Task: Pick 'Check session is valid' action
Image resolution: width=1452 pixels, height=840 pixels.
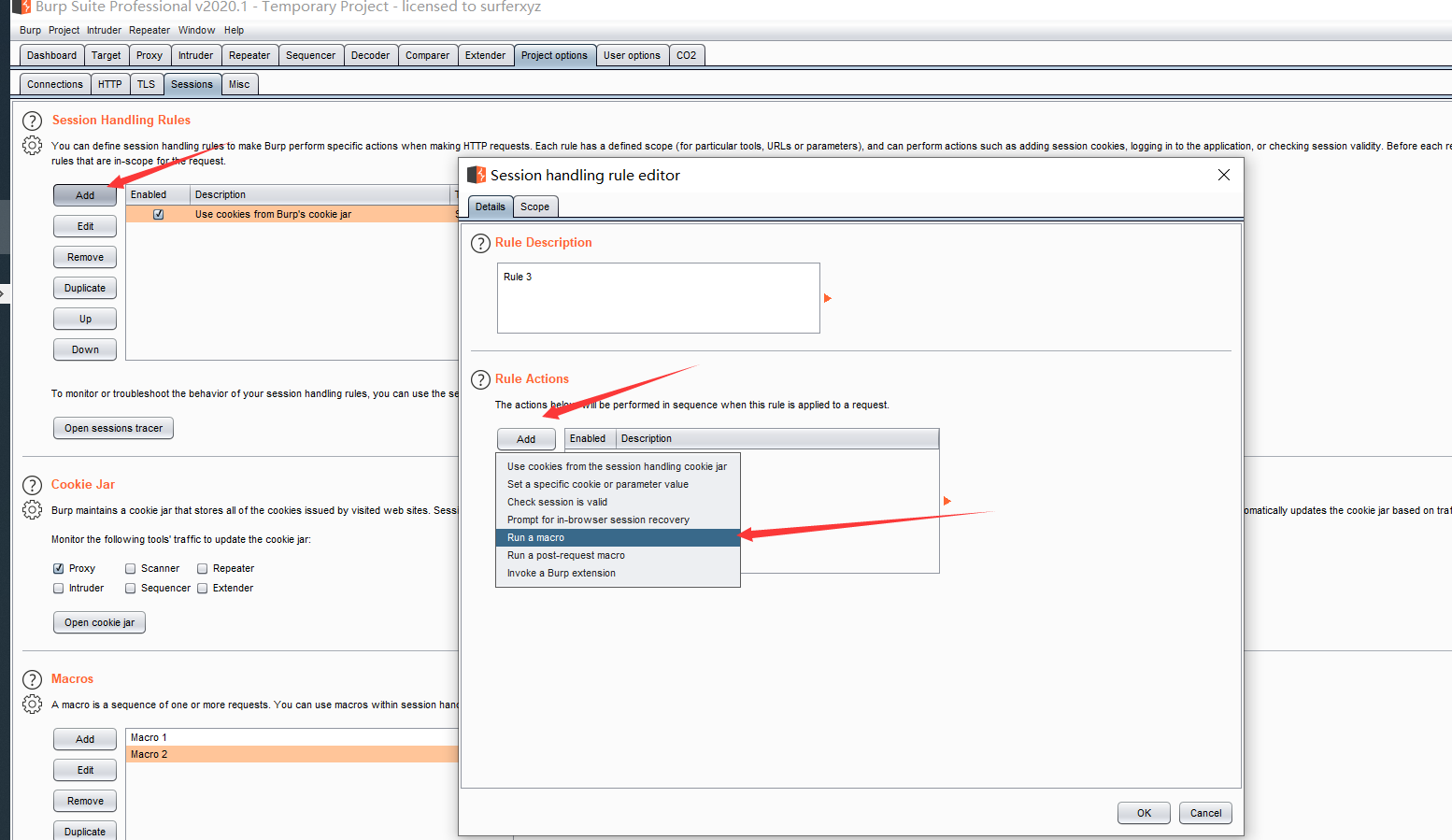Action: tap(618, 502)
